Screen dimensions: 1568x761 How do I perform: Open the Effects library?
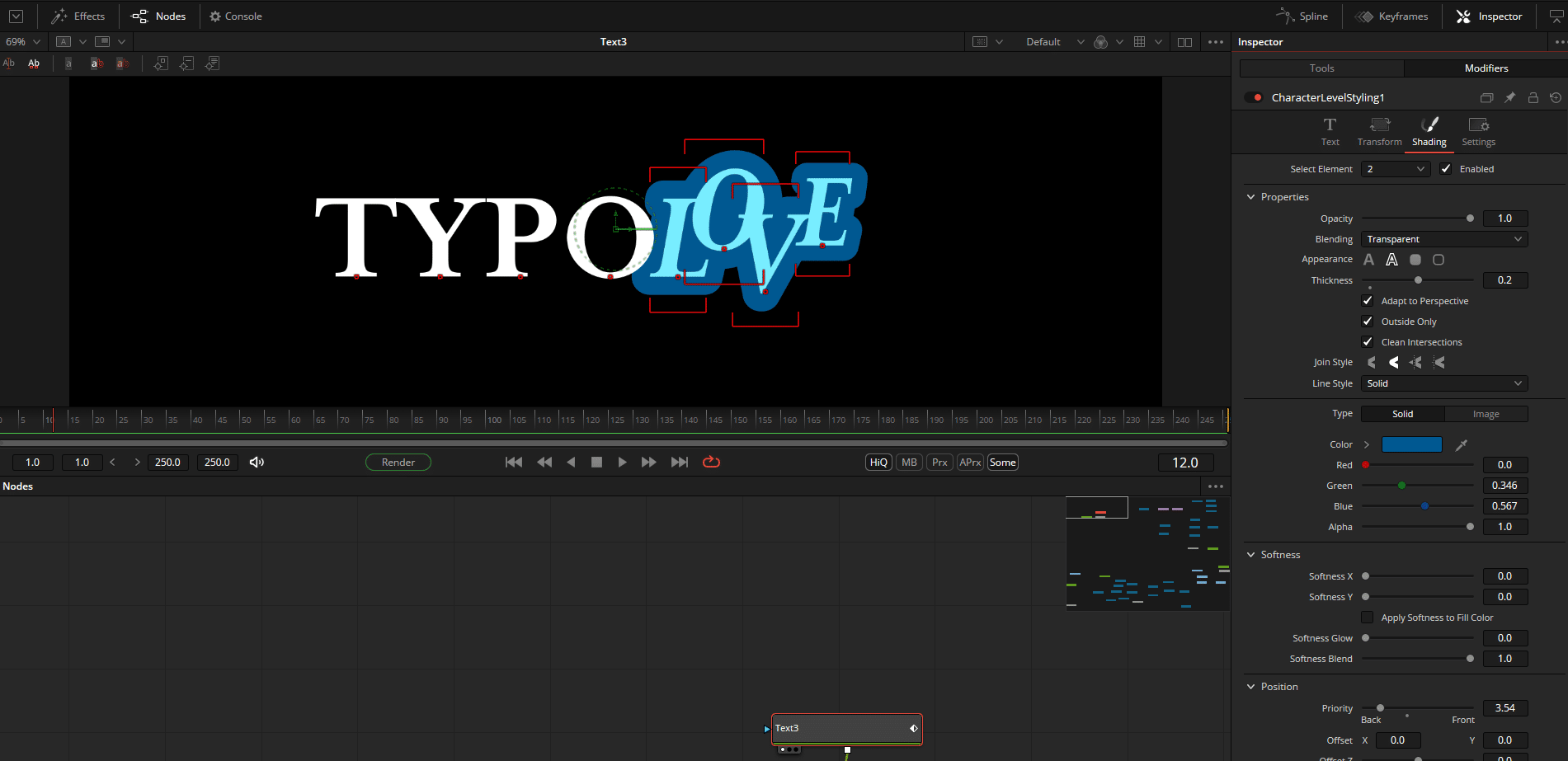coord(78,16)
